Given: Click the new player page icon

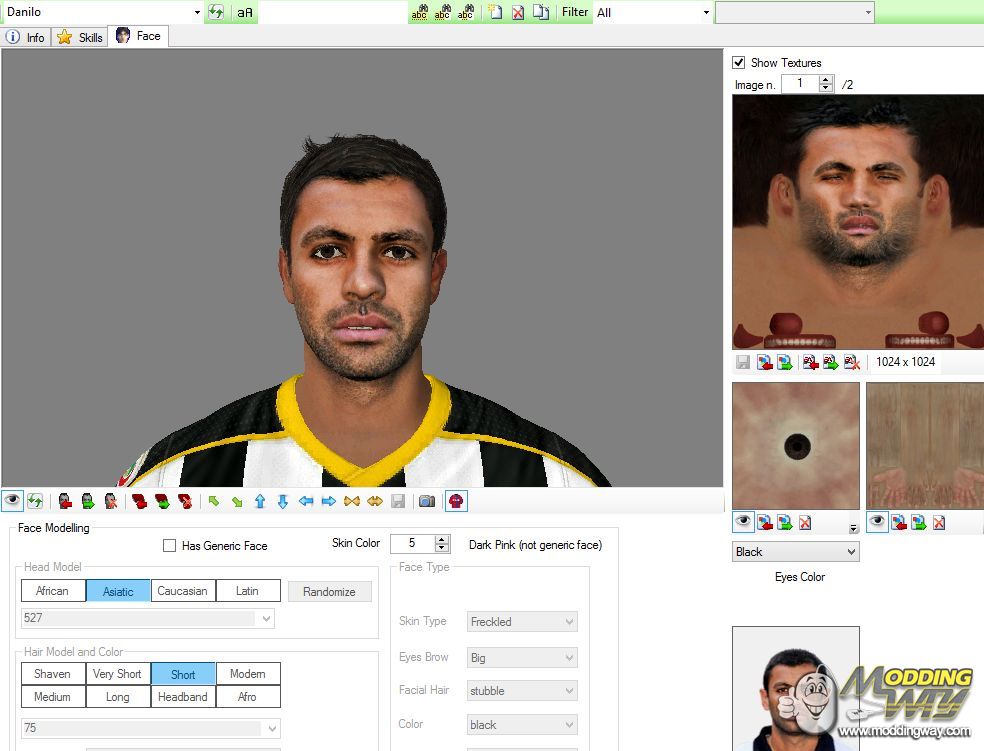Looking at the screenshot, I should [x=495, y=12].
